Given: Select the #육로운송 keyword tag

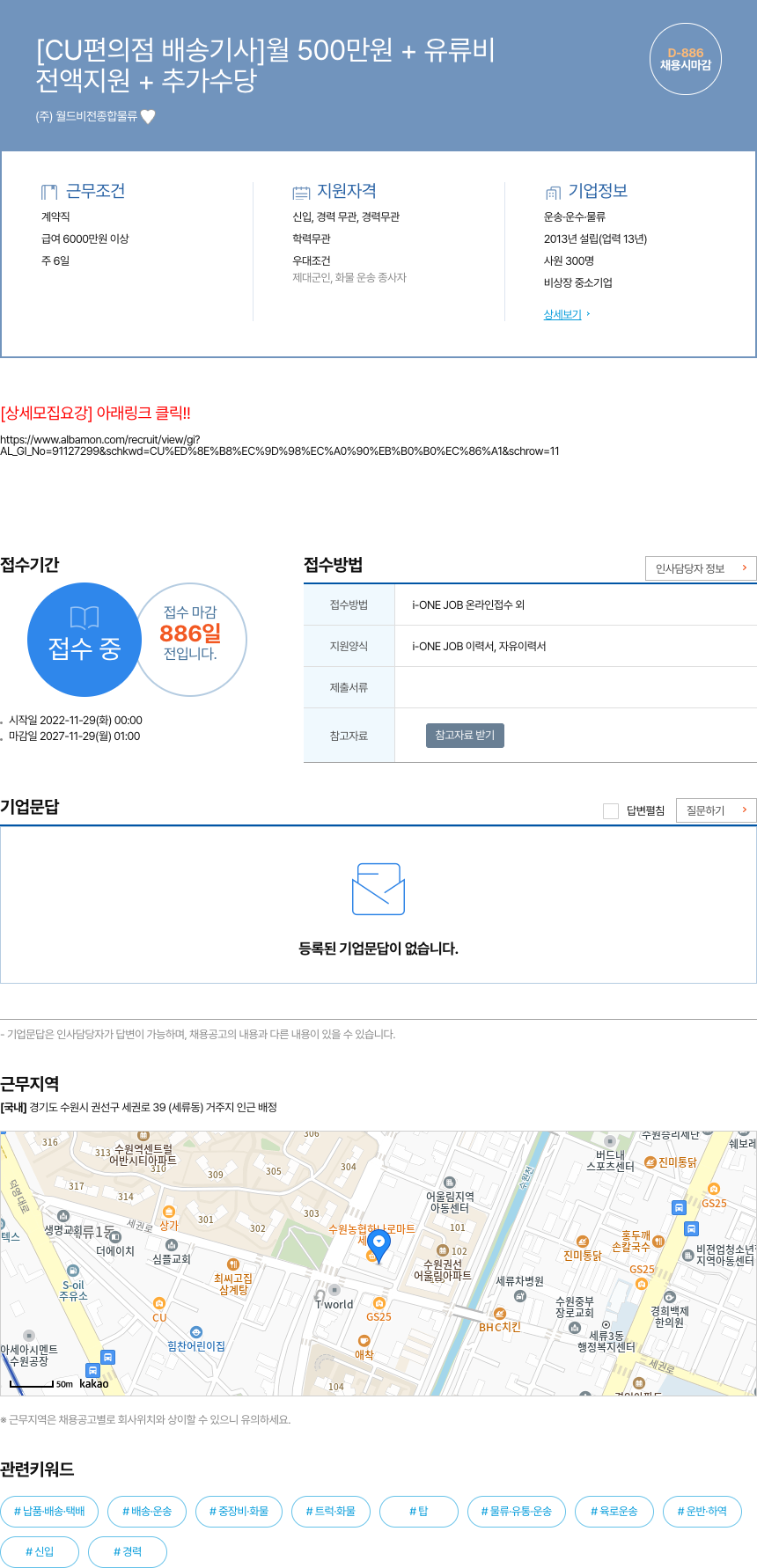Looking at the screenshot, I should tap(614, 1512).
